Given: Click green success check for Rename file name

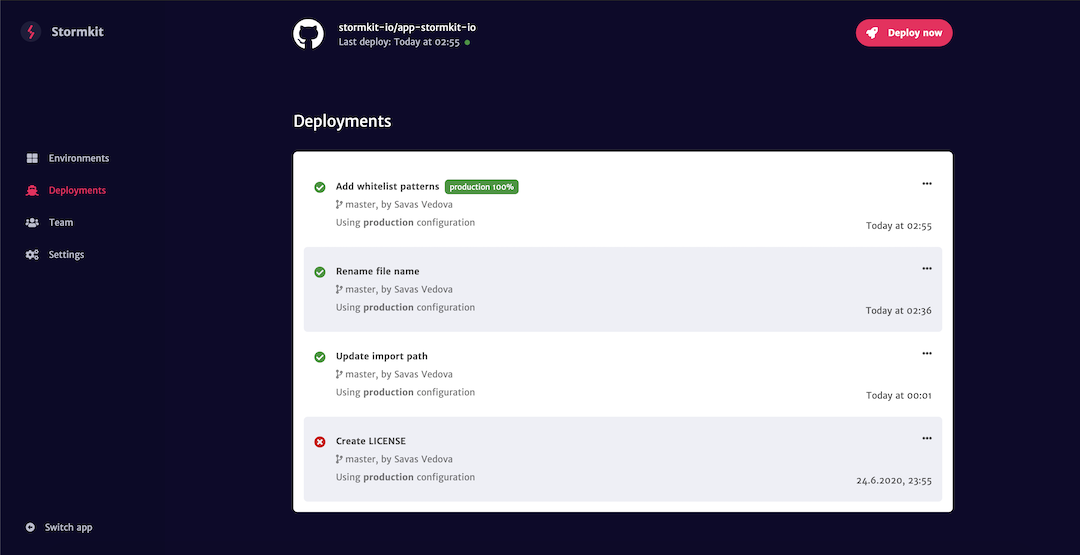Looking at the screenshot, I should (320, 272).
